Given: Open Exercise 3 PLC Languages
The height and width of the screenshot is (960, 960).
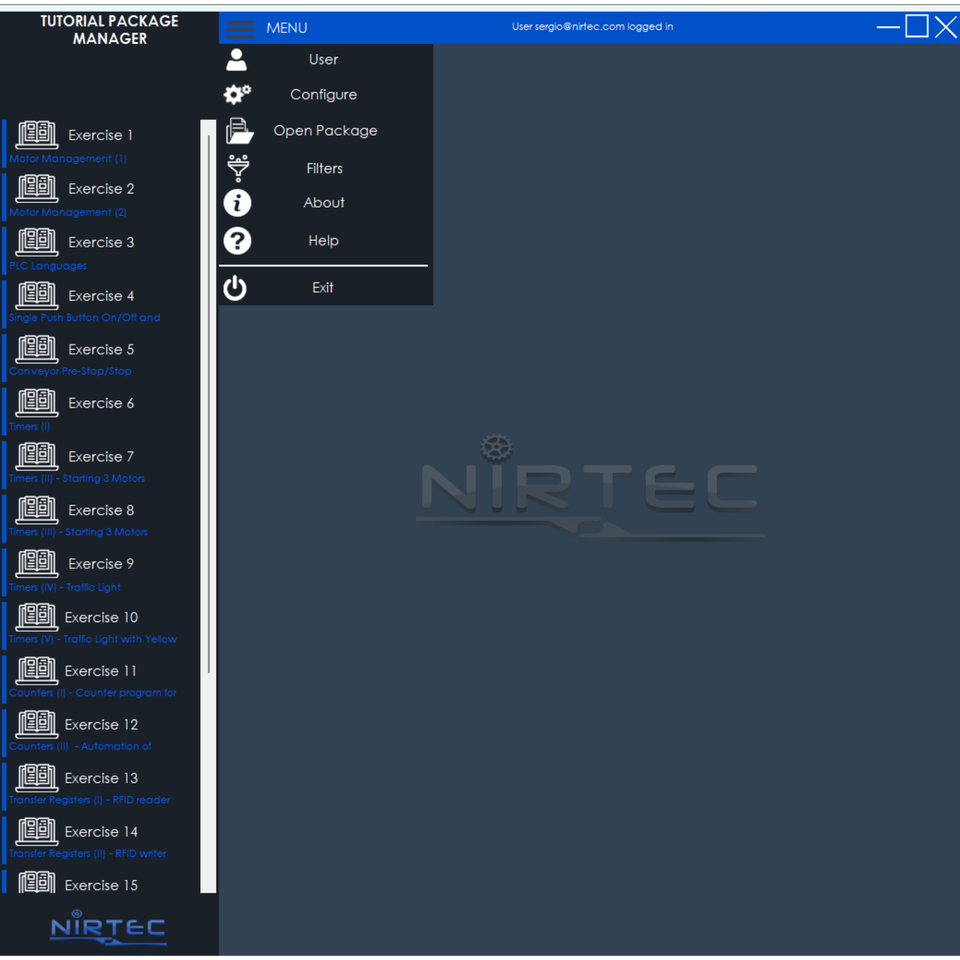Looking at the screenshot, I should coord(102,250).
